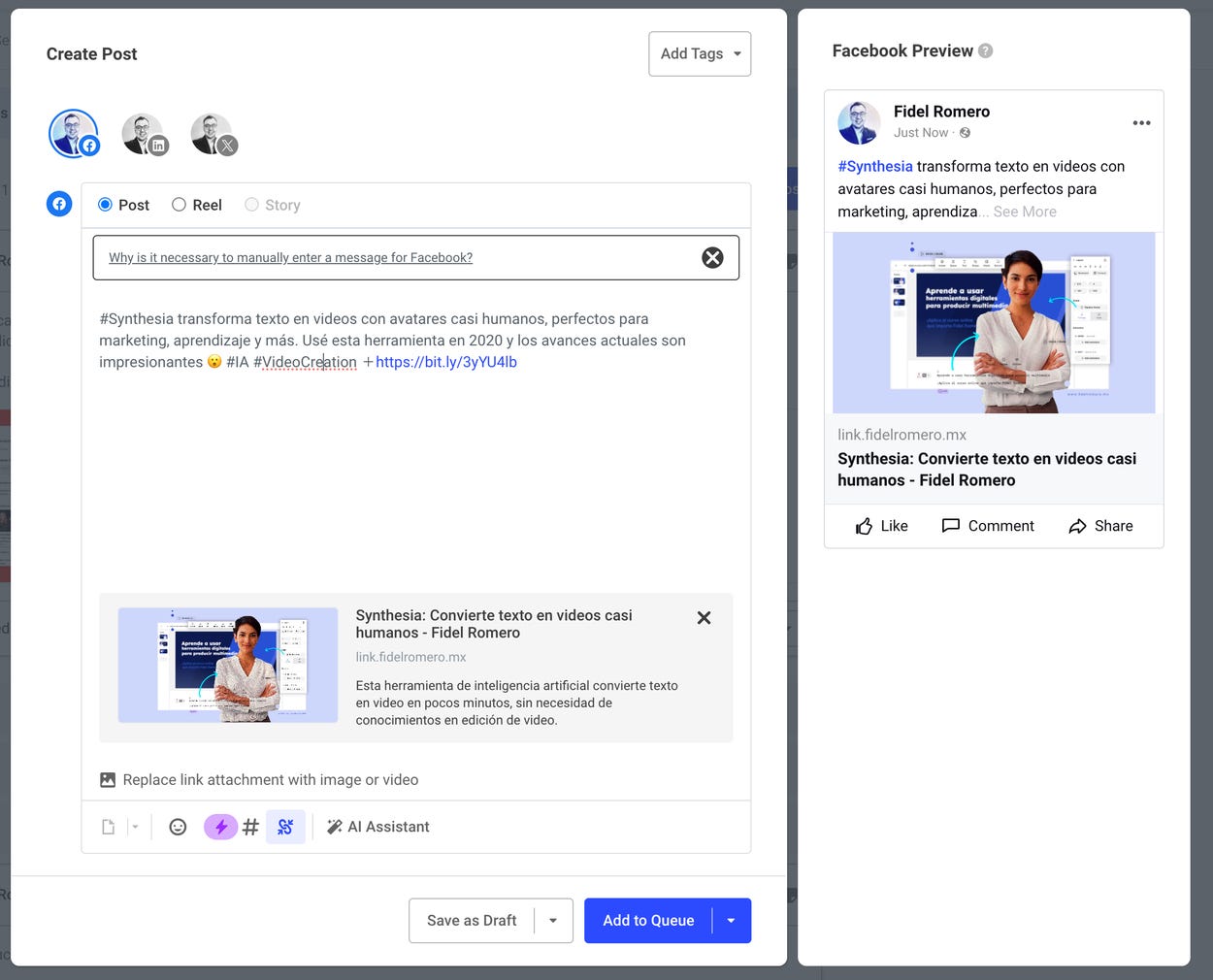Image resolution: width=1213 pixels, height=980 pixels.
Task: Click the bit.ly link in post text
Action: click(x=446, y=362)
